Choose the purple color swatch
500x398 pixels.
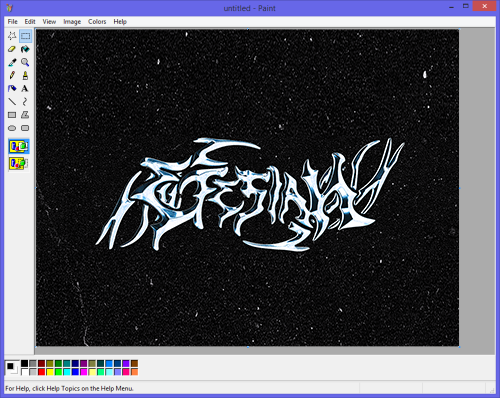(x=84, y=363)
